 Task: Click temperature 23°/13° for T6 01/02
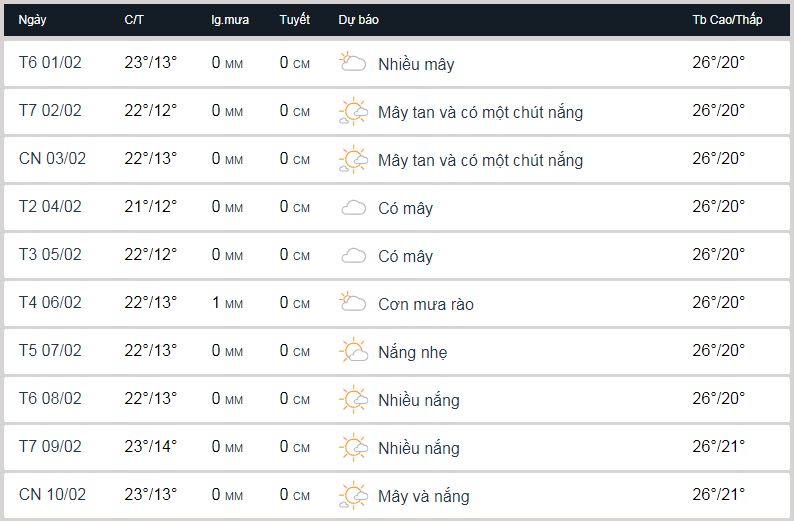click(151, 62)
